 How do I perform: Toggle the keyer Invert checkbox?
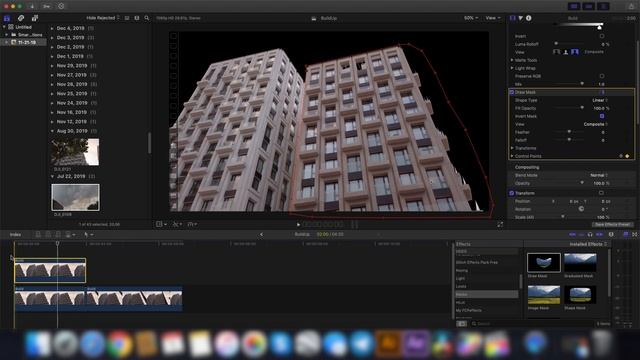tap(602, 36)
